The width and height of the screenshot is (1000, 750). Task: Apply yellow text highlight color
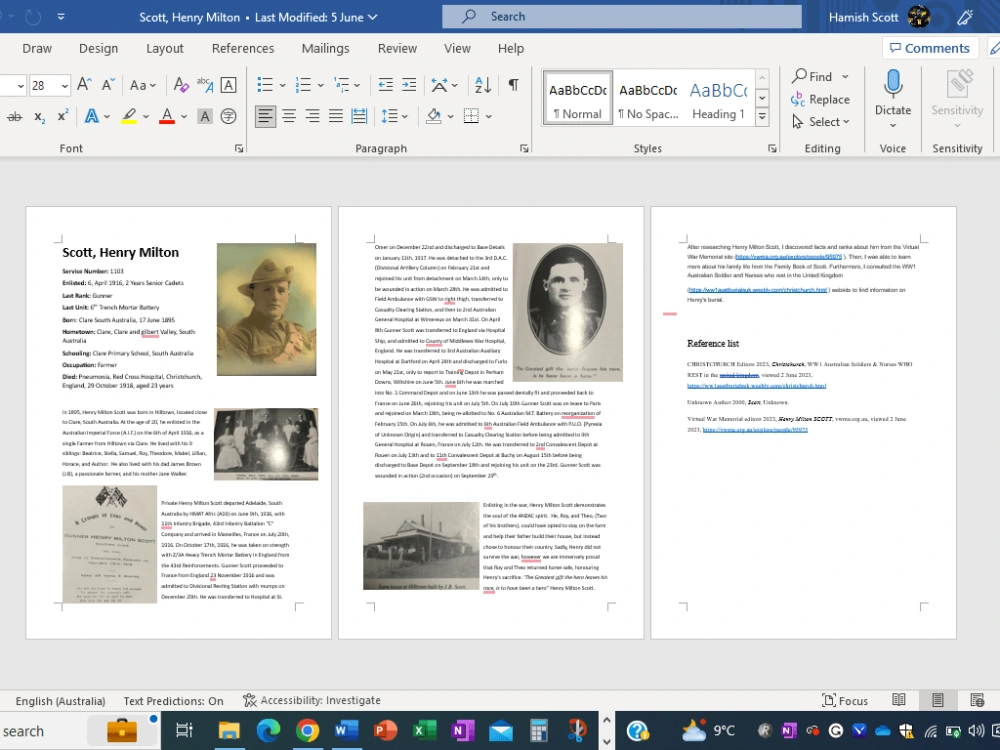coord(129,116)
